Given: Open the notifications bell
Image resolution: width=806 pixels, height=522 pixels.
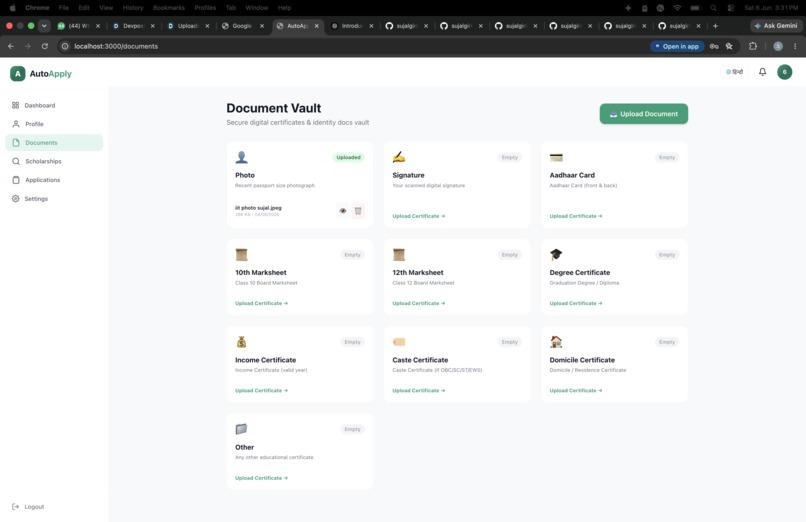Looking at the screenshot, I should pyautogui.click(x=762, y=72).
